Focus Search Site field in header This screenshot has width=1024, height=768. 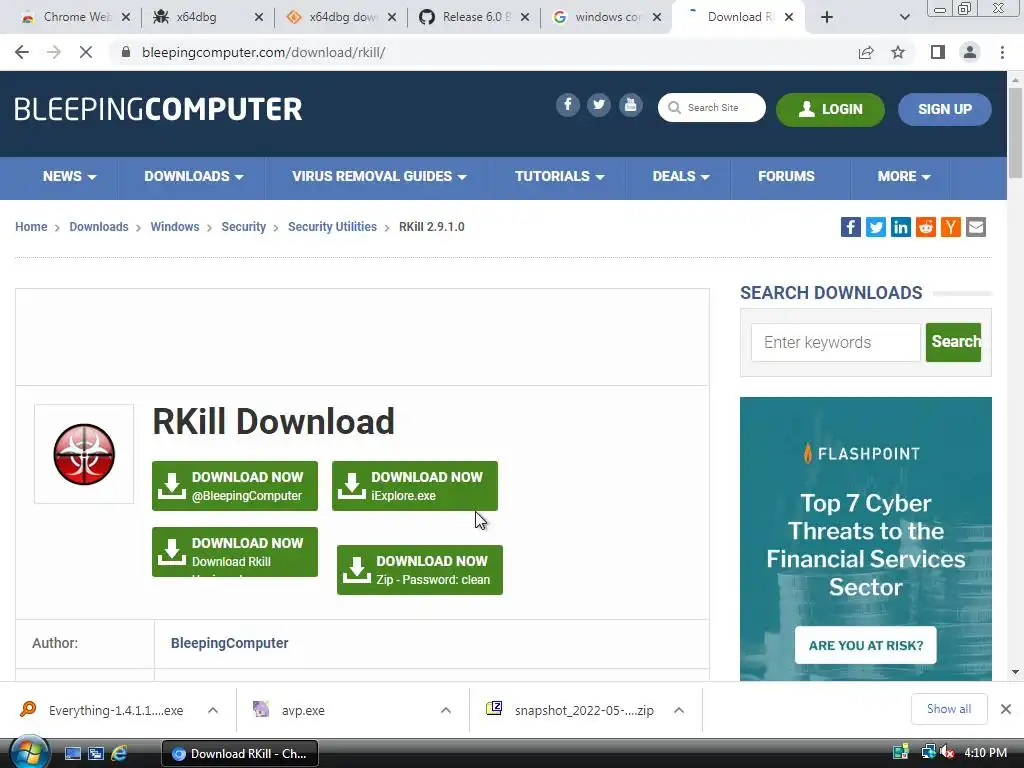click(x=712, y=107)
